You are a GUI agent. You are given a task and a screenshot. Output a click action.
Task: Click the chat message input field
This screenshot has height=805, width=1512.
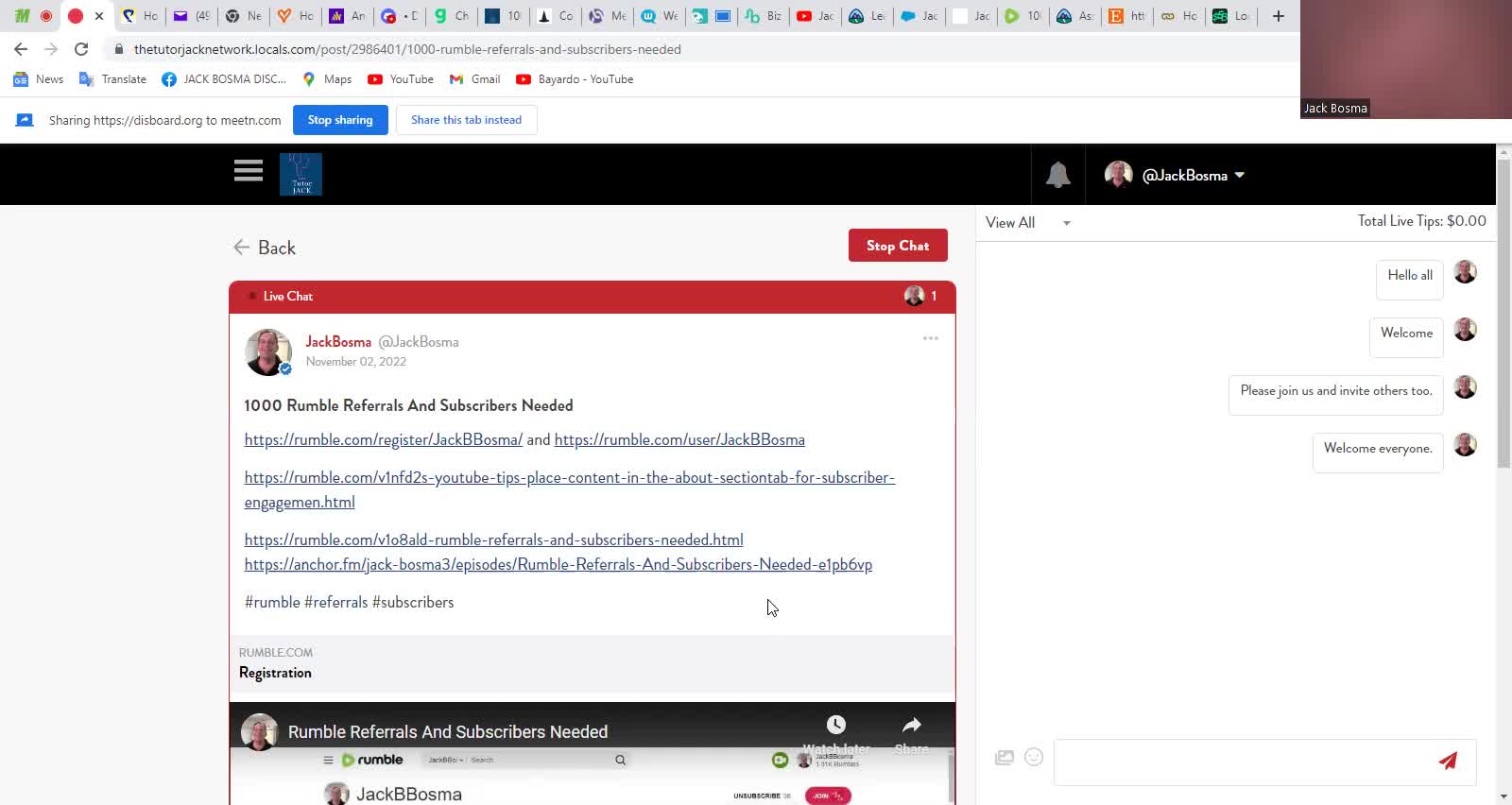pyautogui.click(x=1244, y=762)
